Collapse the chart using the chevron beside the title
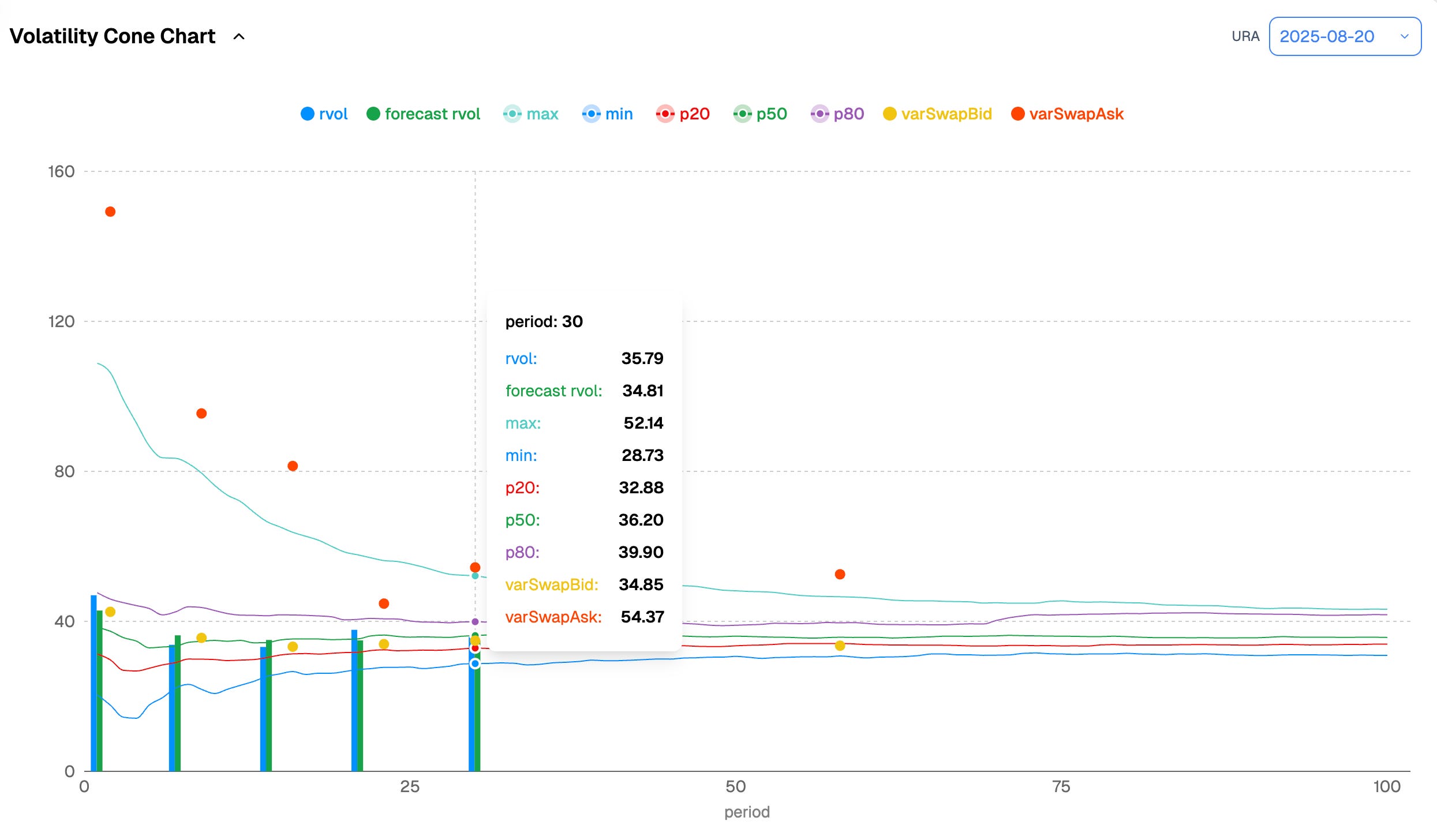This screenshot has height=840, width=1437. point(238,36)
